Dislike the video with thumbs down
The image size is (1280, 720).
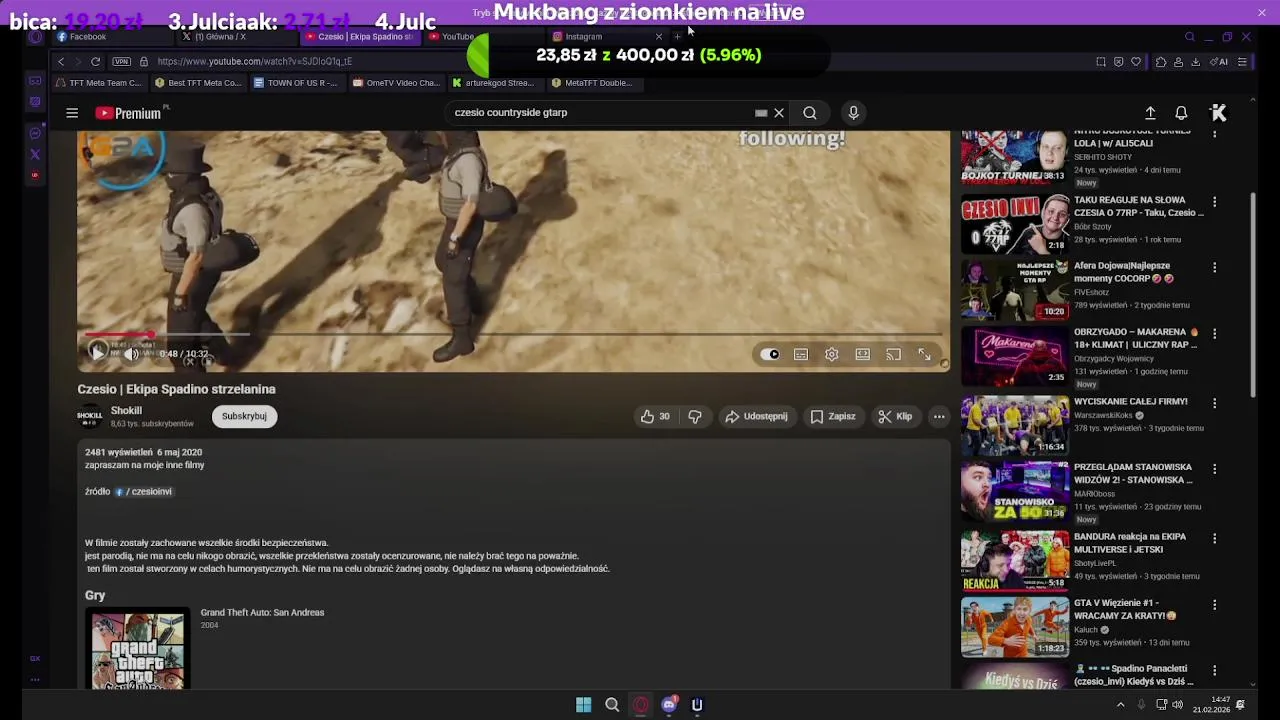(x=695, y=416)
